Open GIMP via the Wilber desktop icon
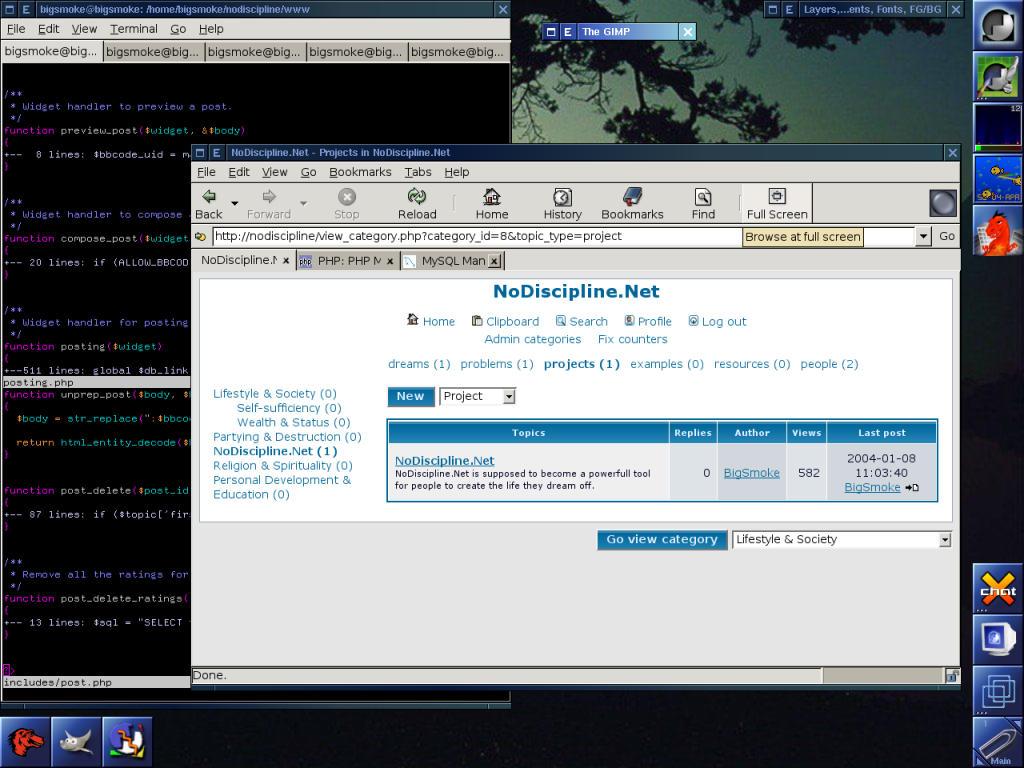 76,741
